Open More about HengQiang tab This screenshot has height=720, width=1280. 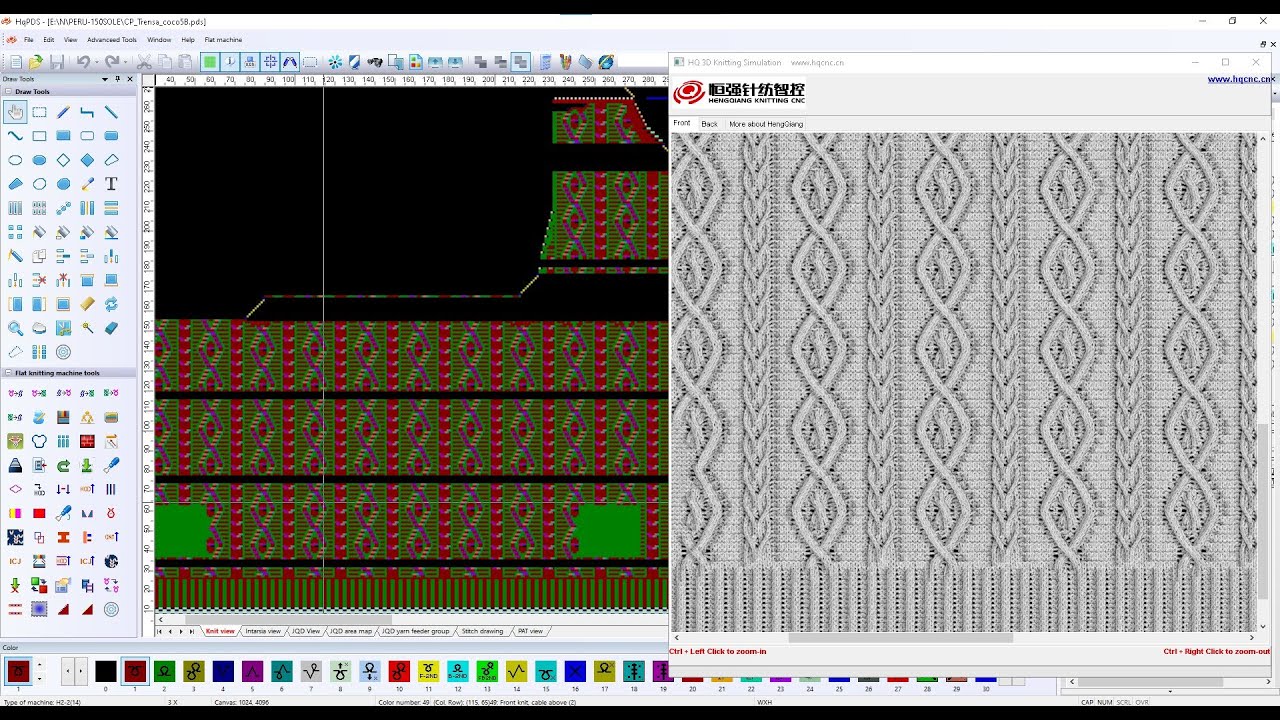pyautogui.click(x=766, y=124)
